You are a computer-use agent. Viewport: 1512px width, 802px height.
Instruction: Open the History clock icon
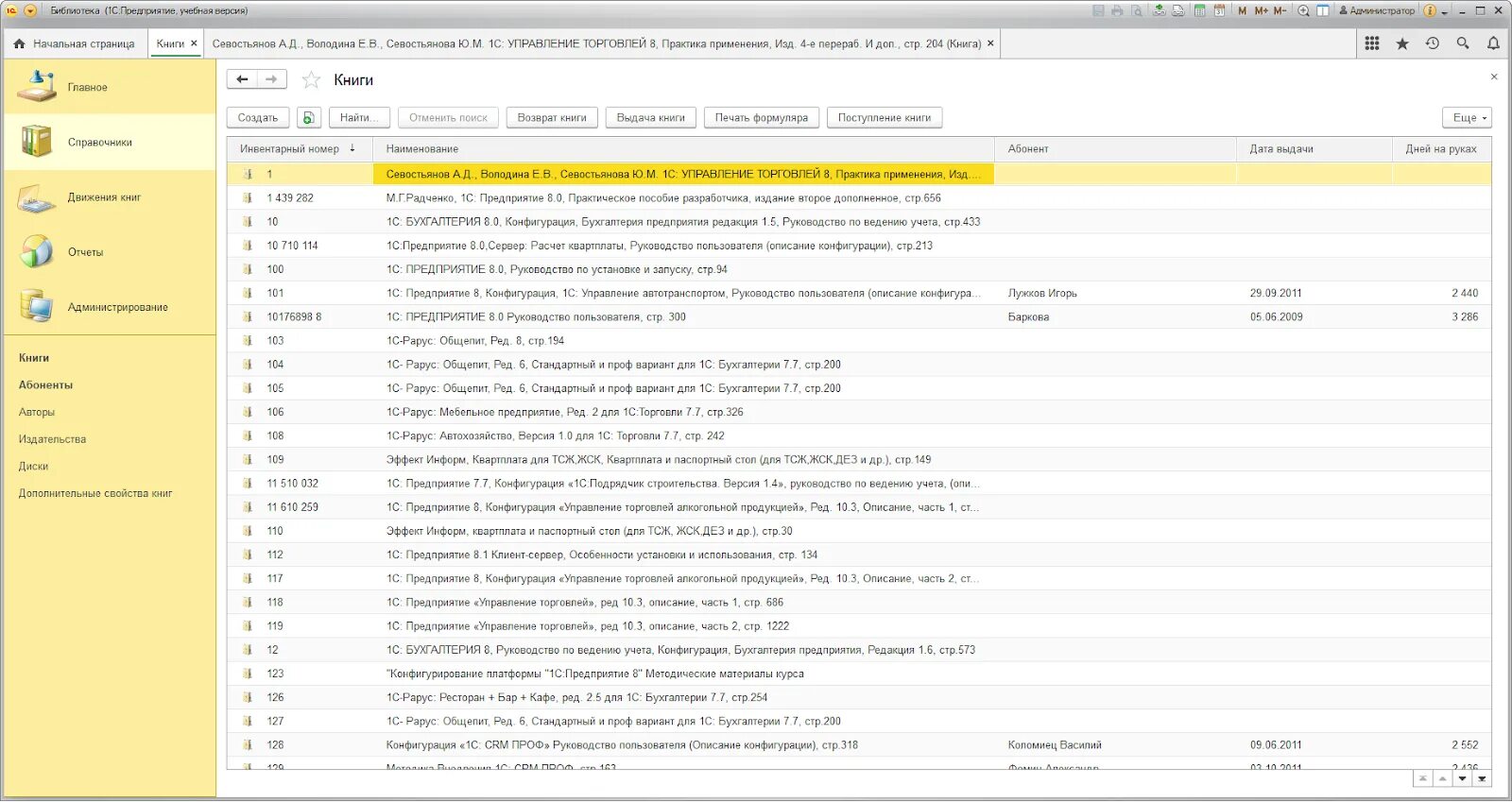(1433, 43)
